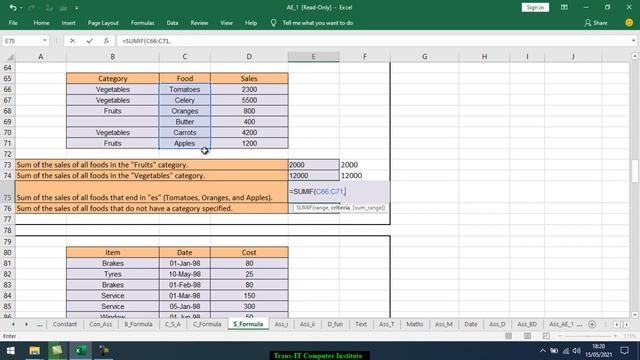
Task: Switch to the Insert ribbon tab
Action: [69, 23]
